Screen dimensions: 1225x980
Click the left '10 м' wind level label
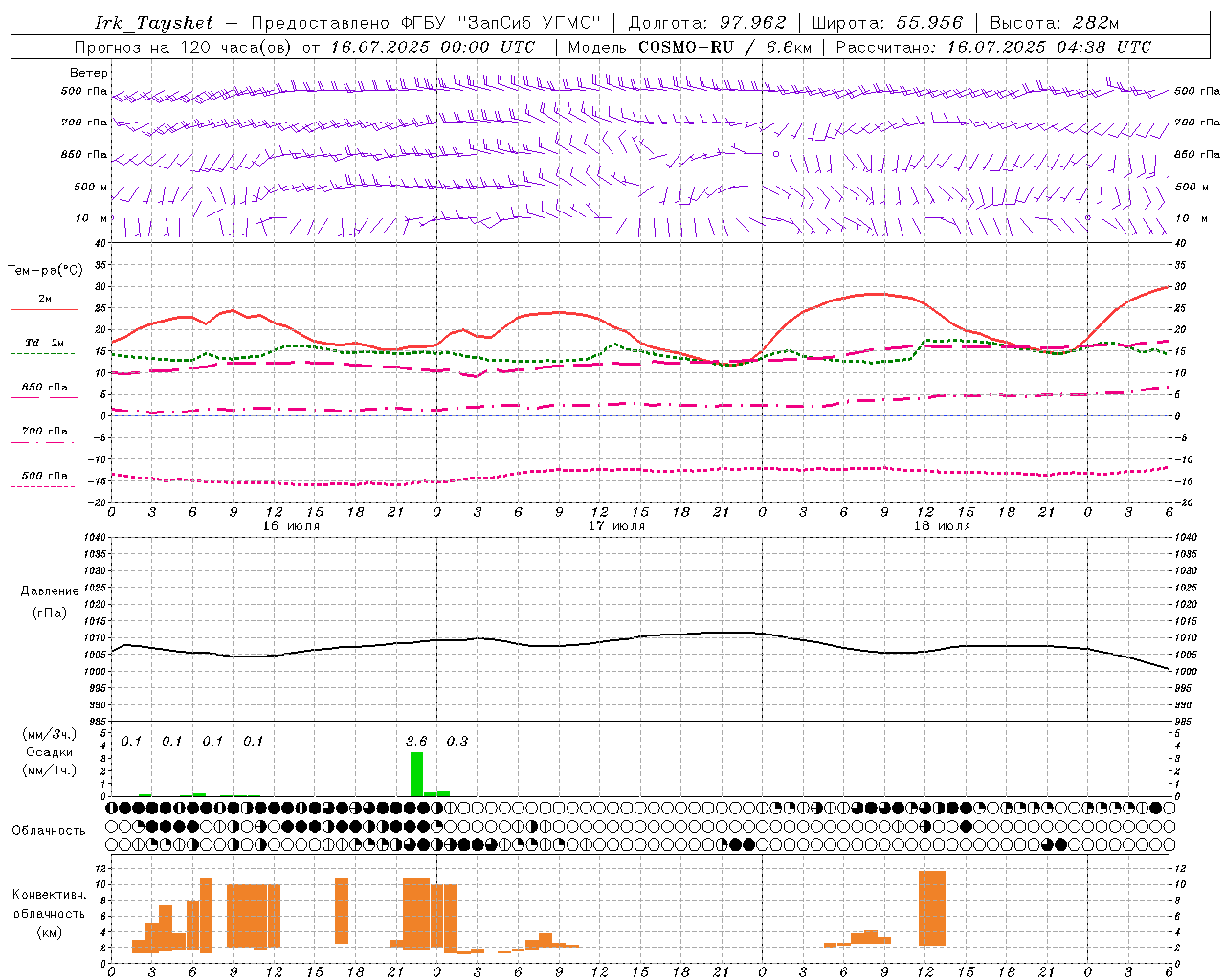(92, 218)
